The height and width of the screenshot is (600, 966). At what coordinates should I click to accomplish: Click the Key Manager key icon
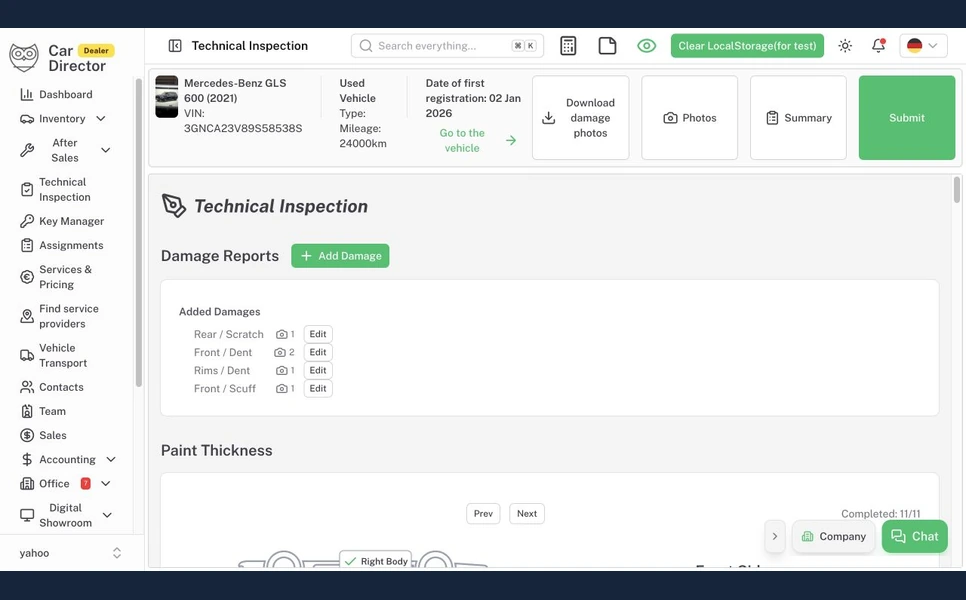tap(27, 221)
